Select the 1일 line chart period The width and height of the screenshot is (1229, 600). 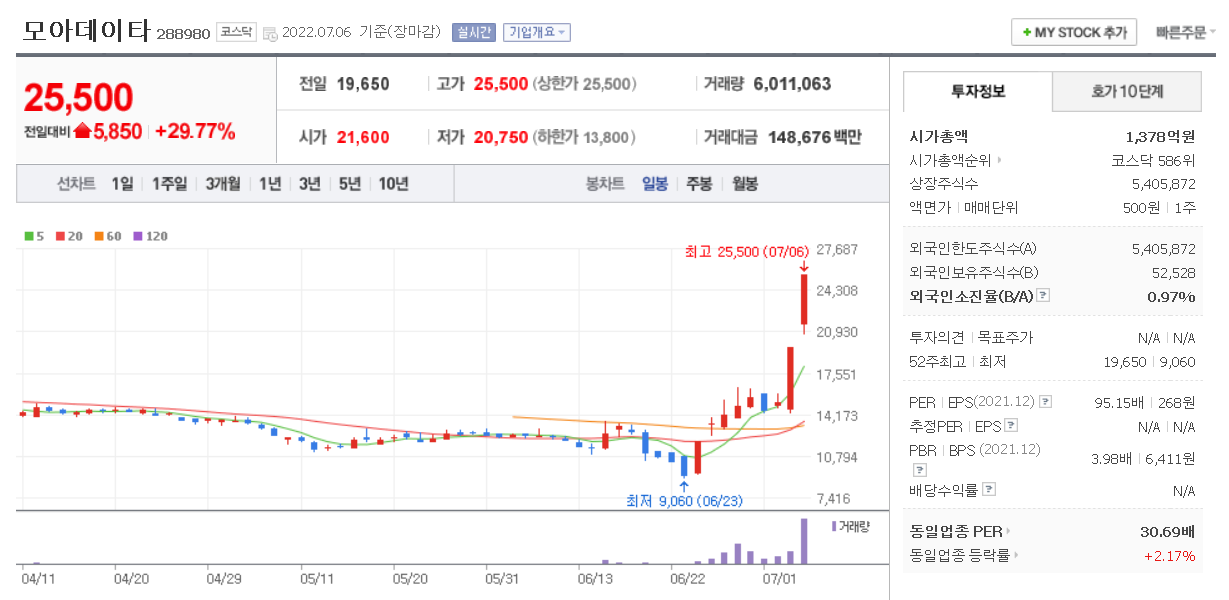click(x=122, y=184)
